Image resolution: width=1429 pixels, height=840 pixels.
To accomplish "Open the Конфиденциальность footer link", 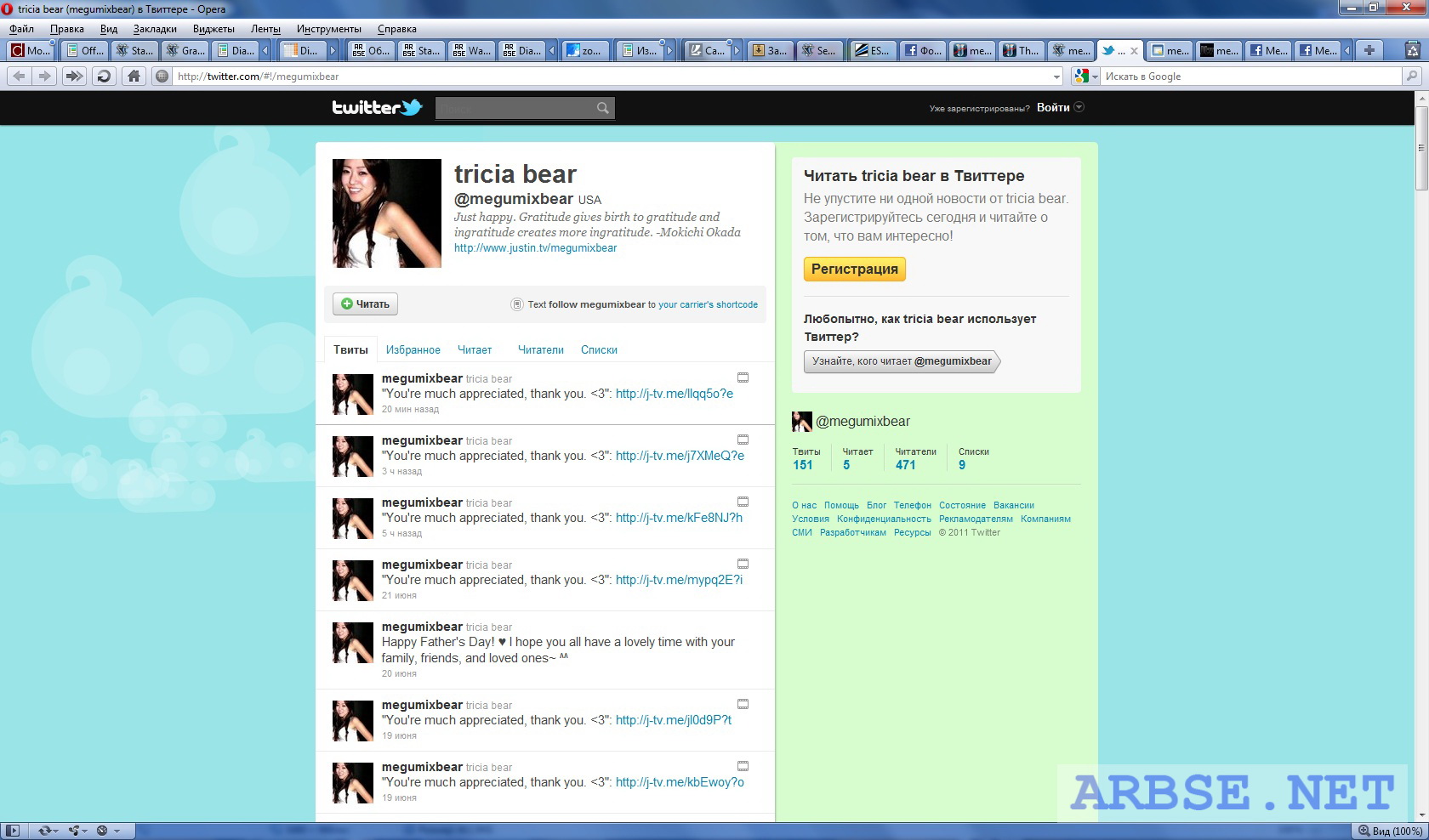I will [884, 519].
